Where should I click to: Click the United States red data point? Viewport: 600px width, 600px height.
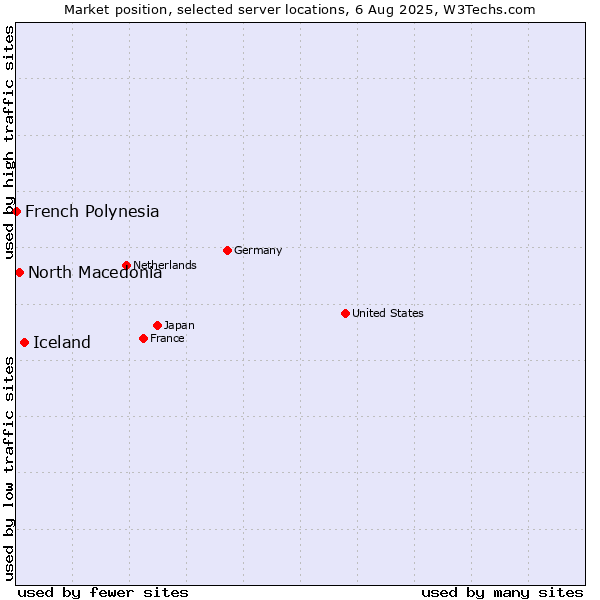click(x=346, y=314)
